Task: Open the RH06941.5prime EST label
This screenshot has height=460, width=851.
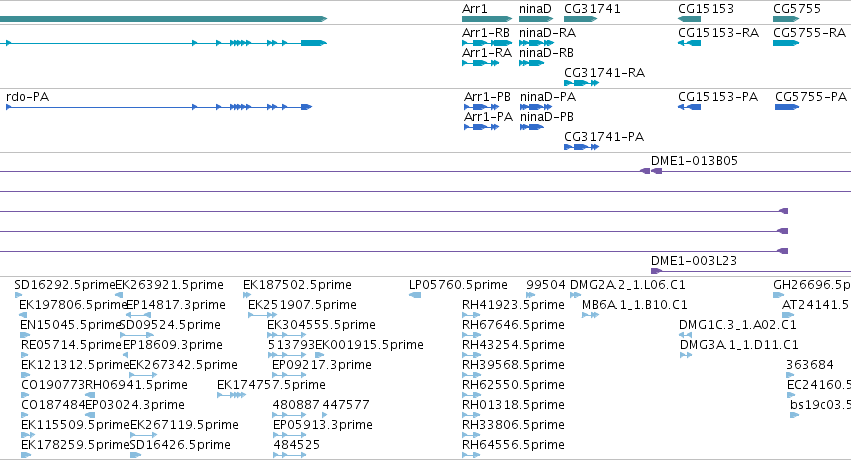Action: pyautogui.click(x=136, y=385)
